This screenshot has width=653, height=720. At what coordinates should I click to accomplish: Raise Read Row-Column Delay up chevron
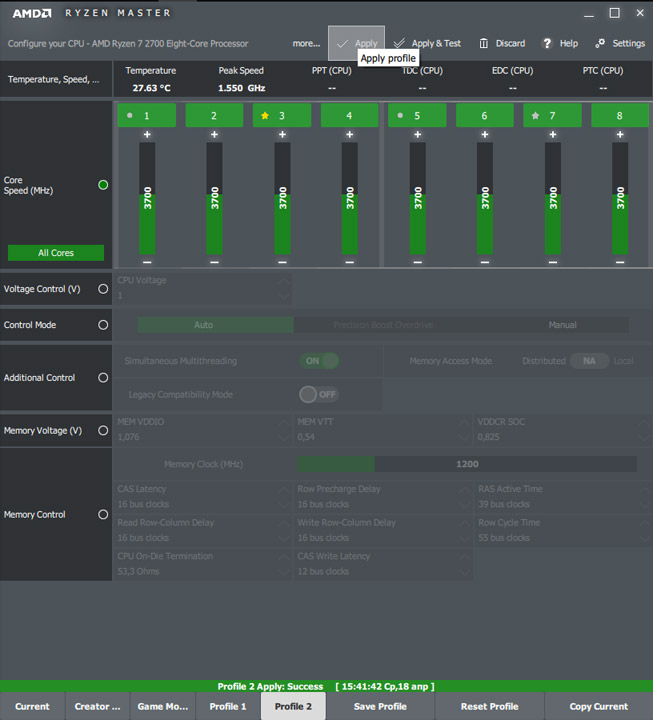tap(284, 523)
